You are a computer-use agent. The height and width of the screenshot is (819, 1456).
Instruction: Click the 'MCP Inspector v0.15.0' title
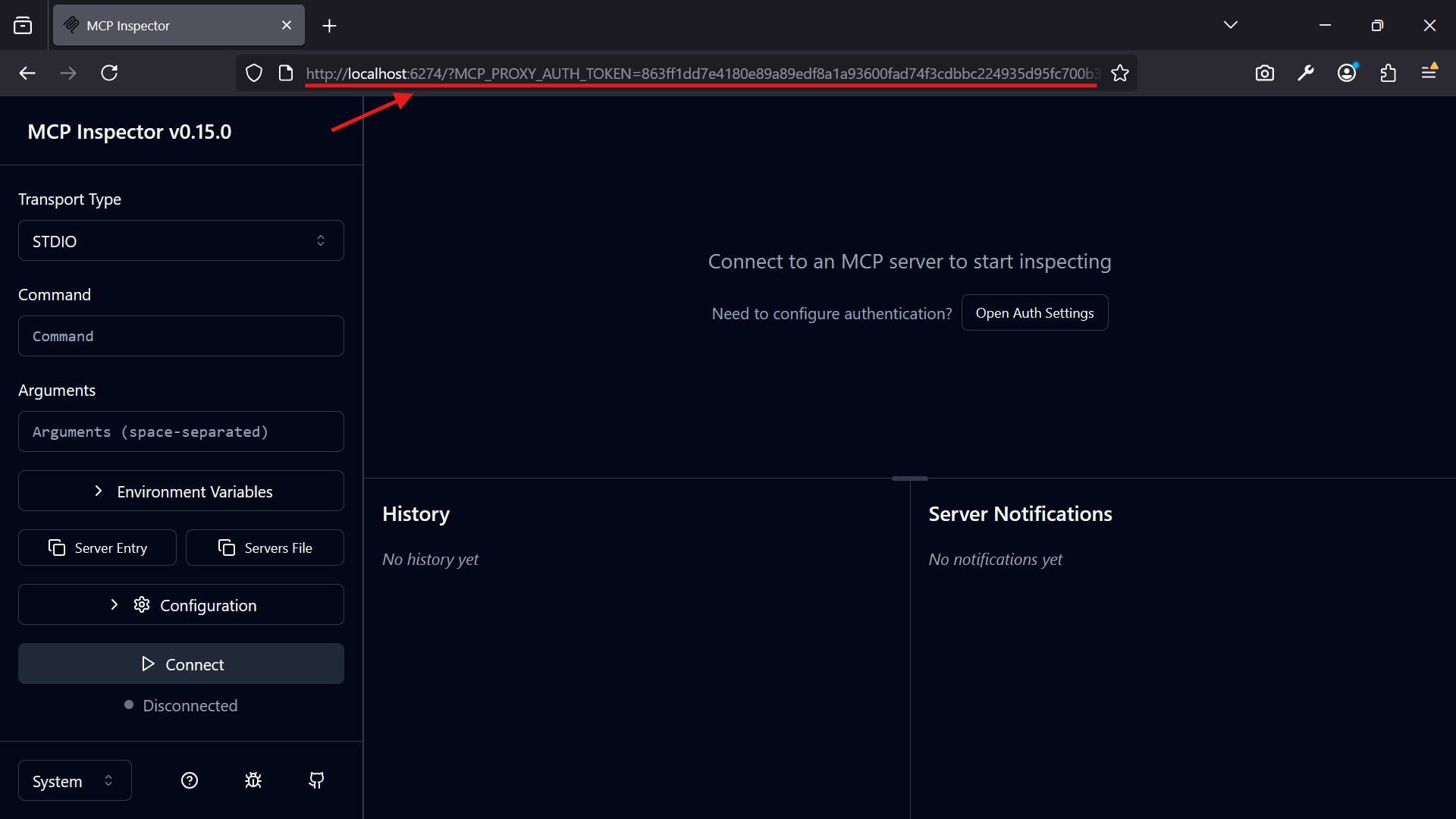[130, 131]
